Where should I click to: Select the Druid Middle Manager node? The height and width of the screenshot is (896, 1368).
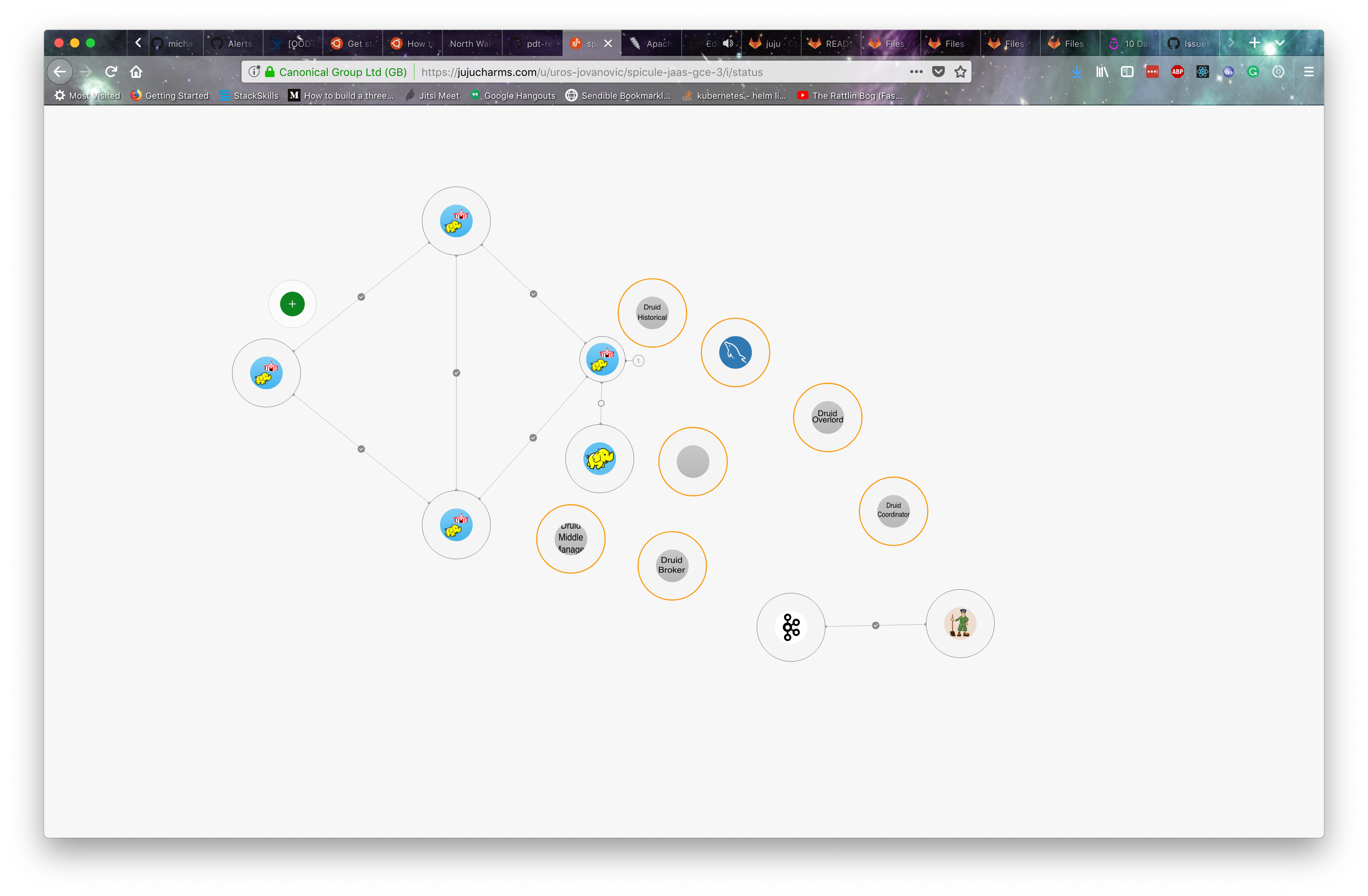(571, 538)
